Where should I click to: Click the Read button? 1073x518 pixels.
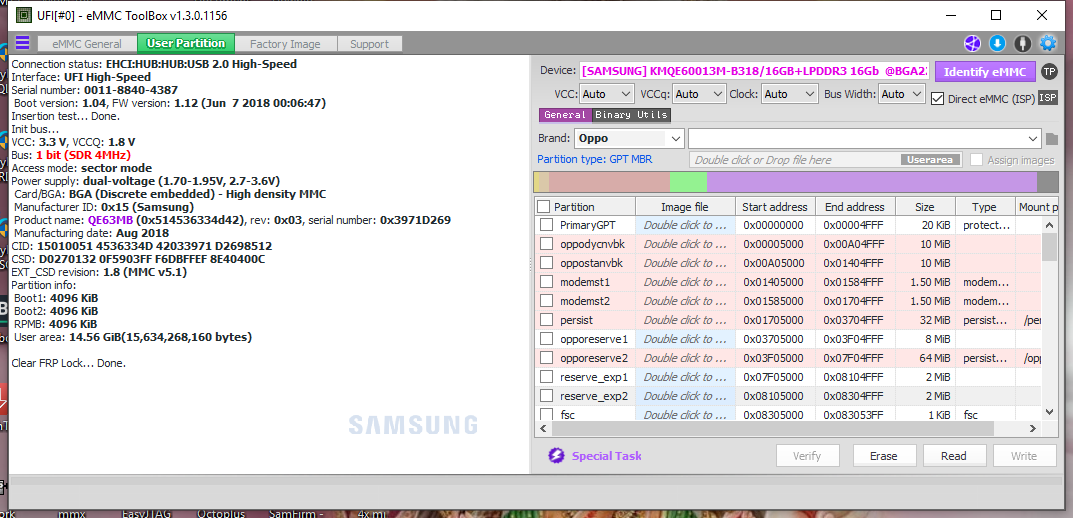(x=954, y=456)
